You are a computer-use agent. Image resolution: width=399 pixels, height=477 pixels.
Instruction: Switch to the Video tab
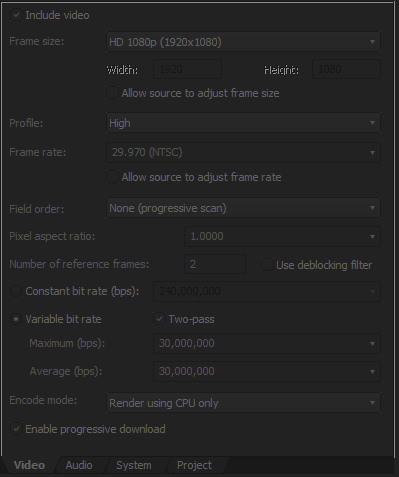tap(29, 465)
